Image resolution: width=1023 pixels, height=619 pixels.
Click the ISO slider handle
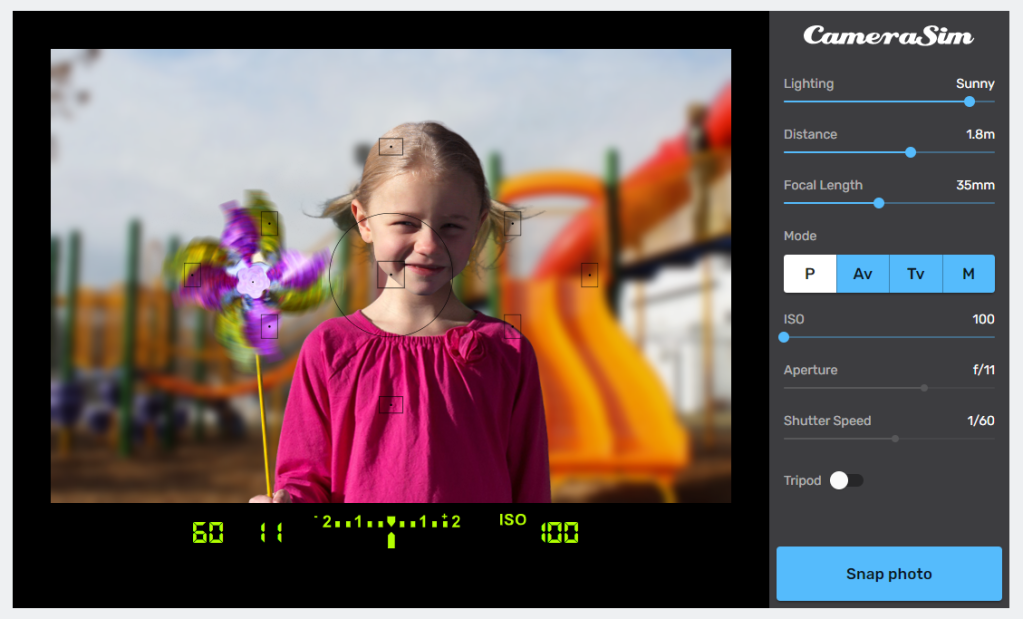(x=784, y=338)
